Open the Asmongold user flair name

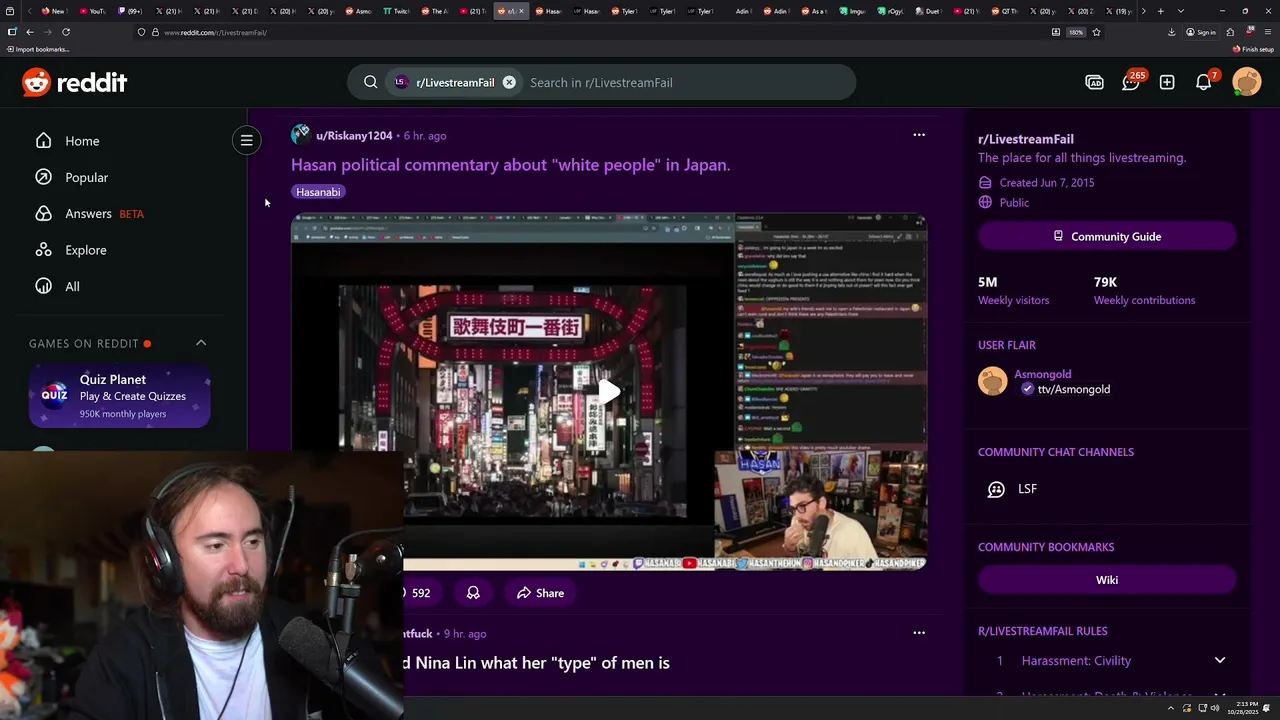click(1042, 374)
